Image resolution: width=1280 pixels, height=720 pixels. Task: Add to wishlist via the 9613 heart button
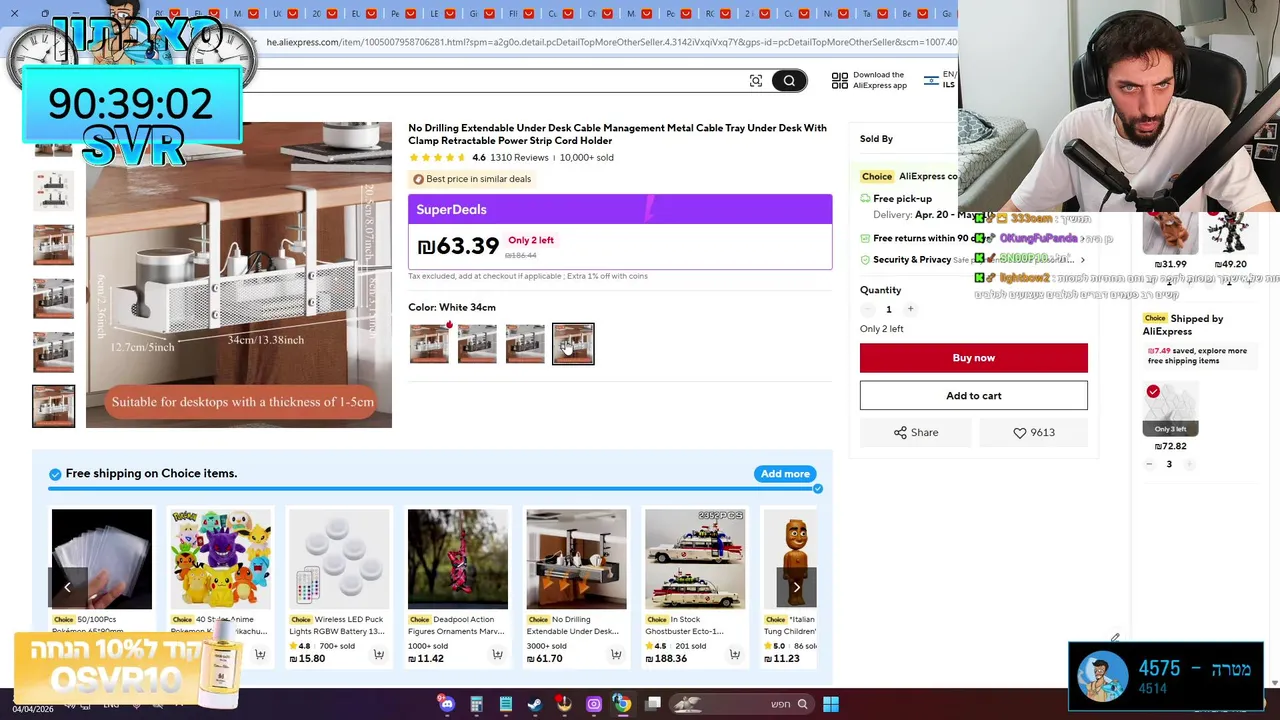[1034, 432]
